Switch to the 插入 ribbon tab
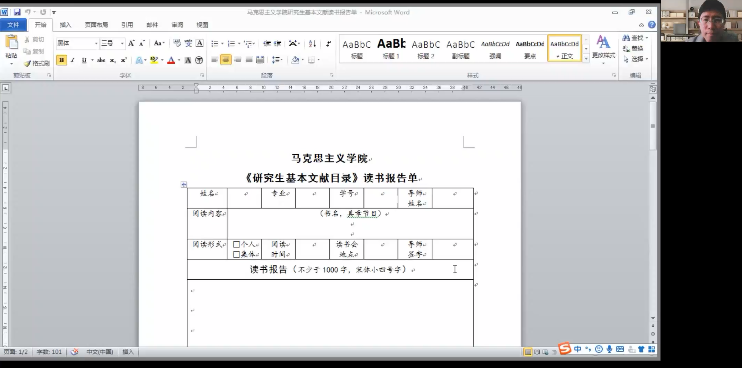The width and height of the screenshot is (742, 368). [x=65, y=25]
